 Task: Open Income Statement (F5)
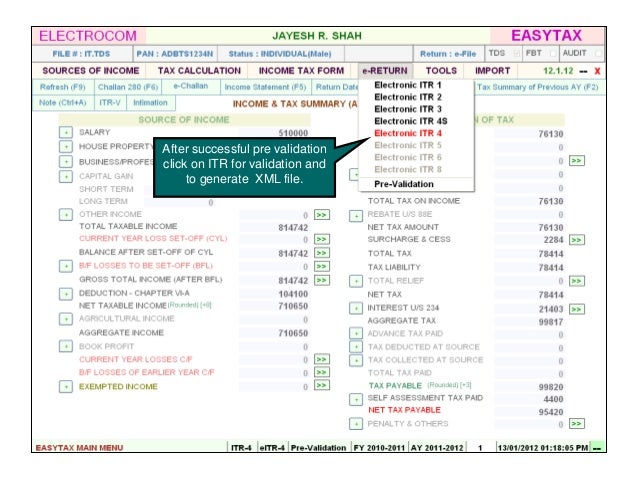click(x=265, y=87)
